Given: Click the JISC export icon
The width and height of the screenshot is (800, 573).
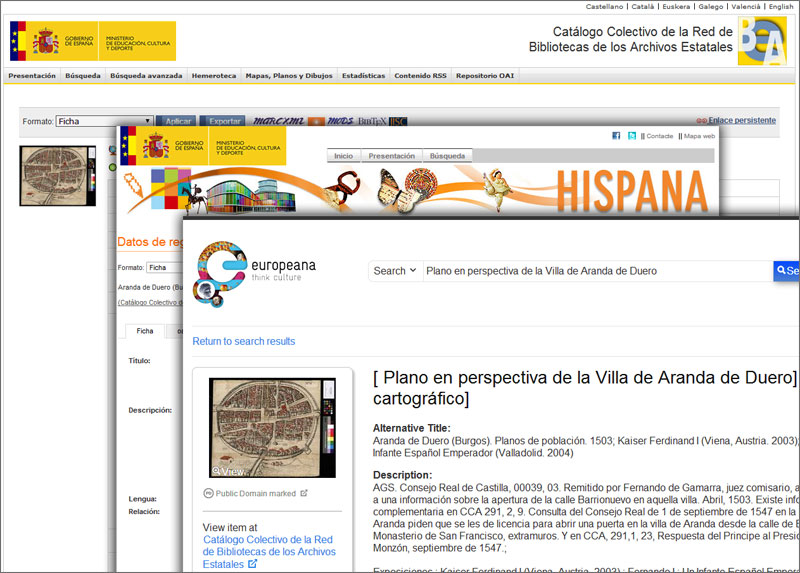Looking at the screenshot, I should (398, 121).
